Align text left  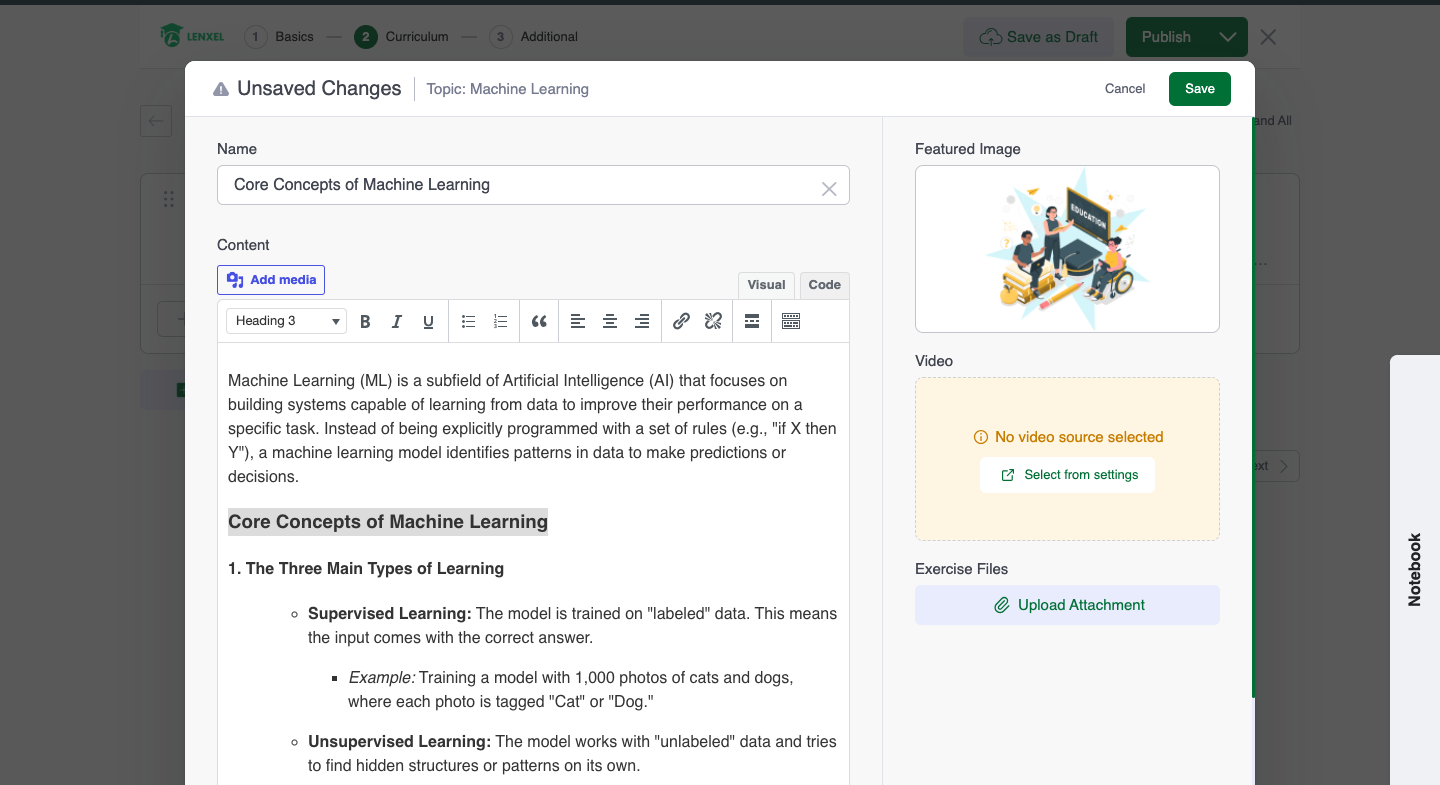(x=578, y=321)
